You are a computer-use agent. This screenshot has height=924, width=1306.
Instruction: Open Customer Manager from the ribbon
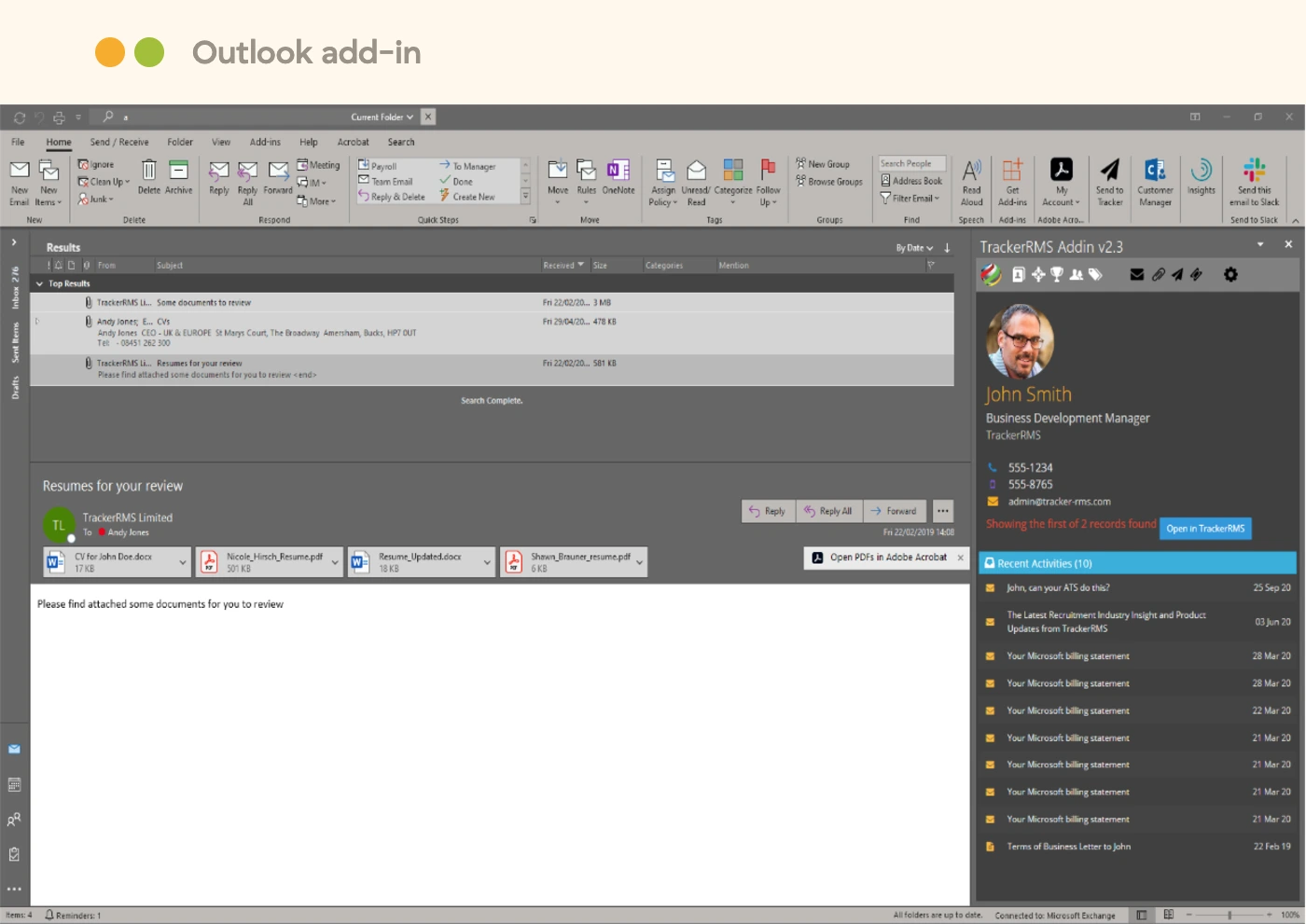pos(1155,183)
